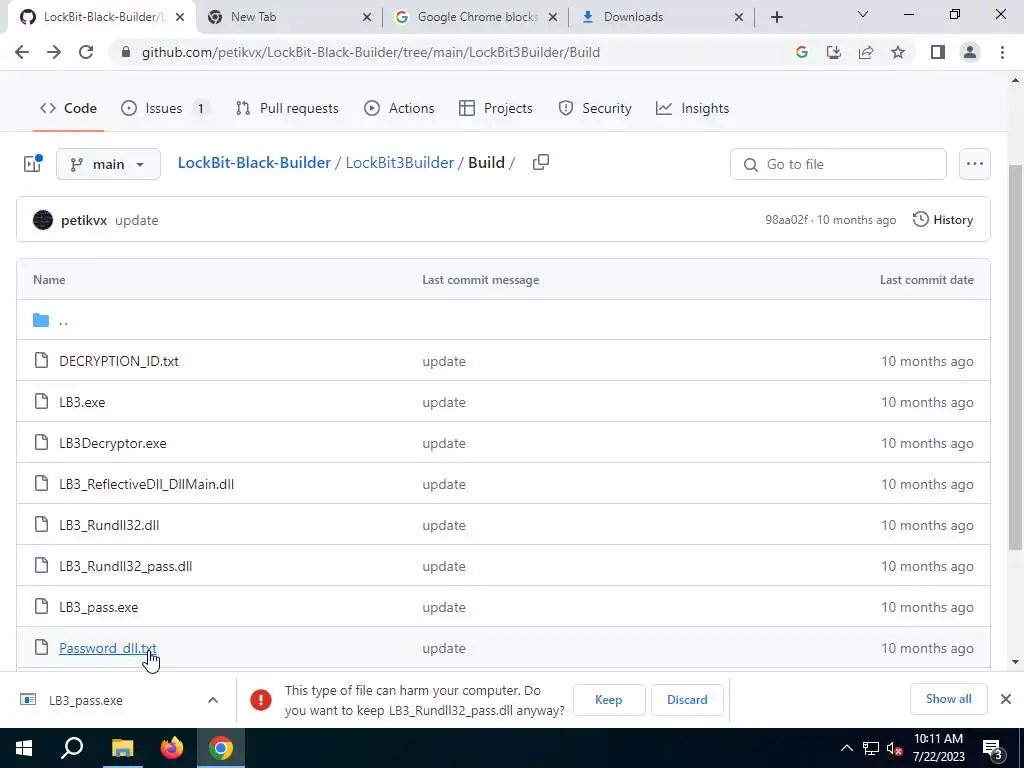Open LB3Decryptor.exe file
Screen dimensions: 1024x768
click(x=113, y=443)
